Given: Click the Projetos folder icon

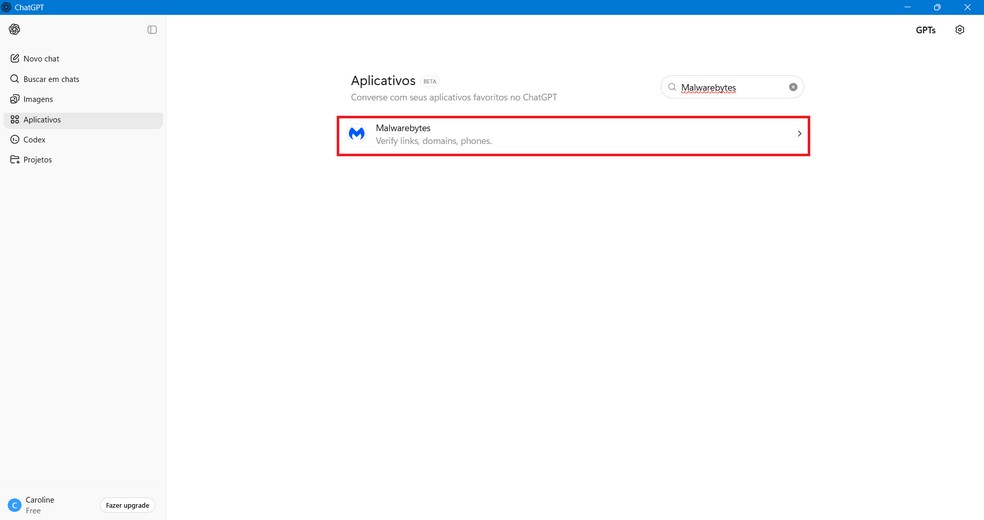Looking at the screenshot, I should coord(14,159).
